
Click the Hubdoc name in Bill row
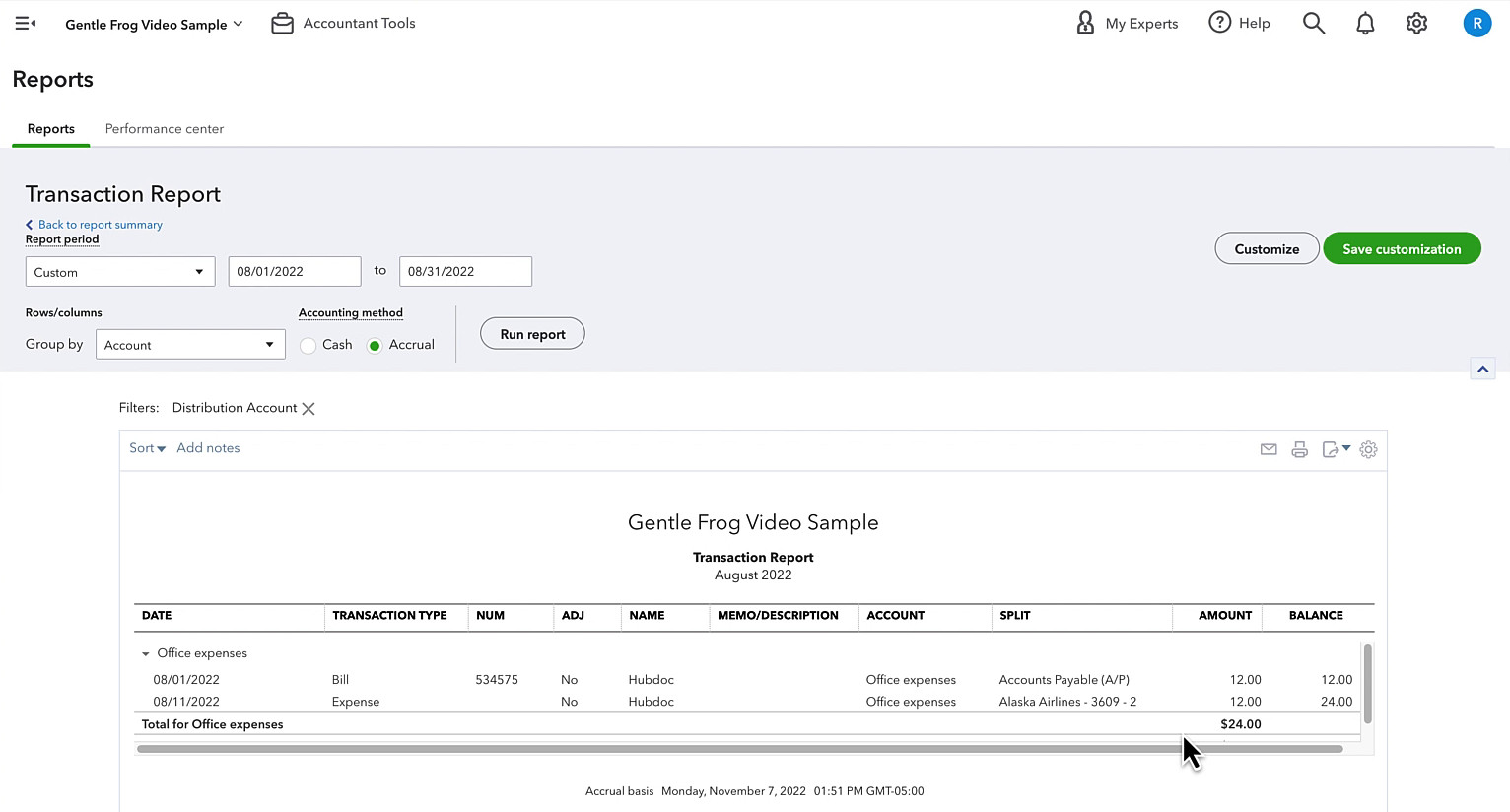pyautogui.click(x=651, y=680)
